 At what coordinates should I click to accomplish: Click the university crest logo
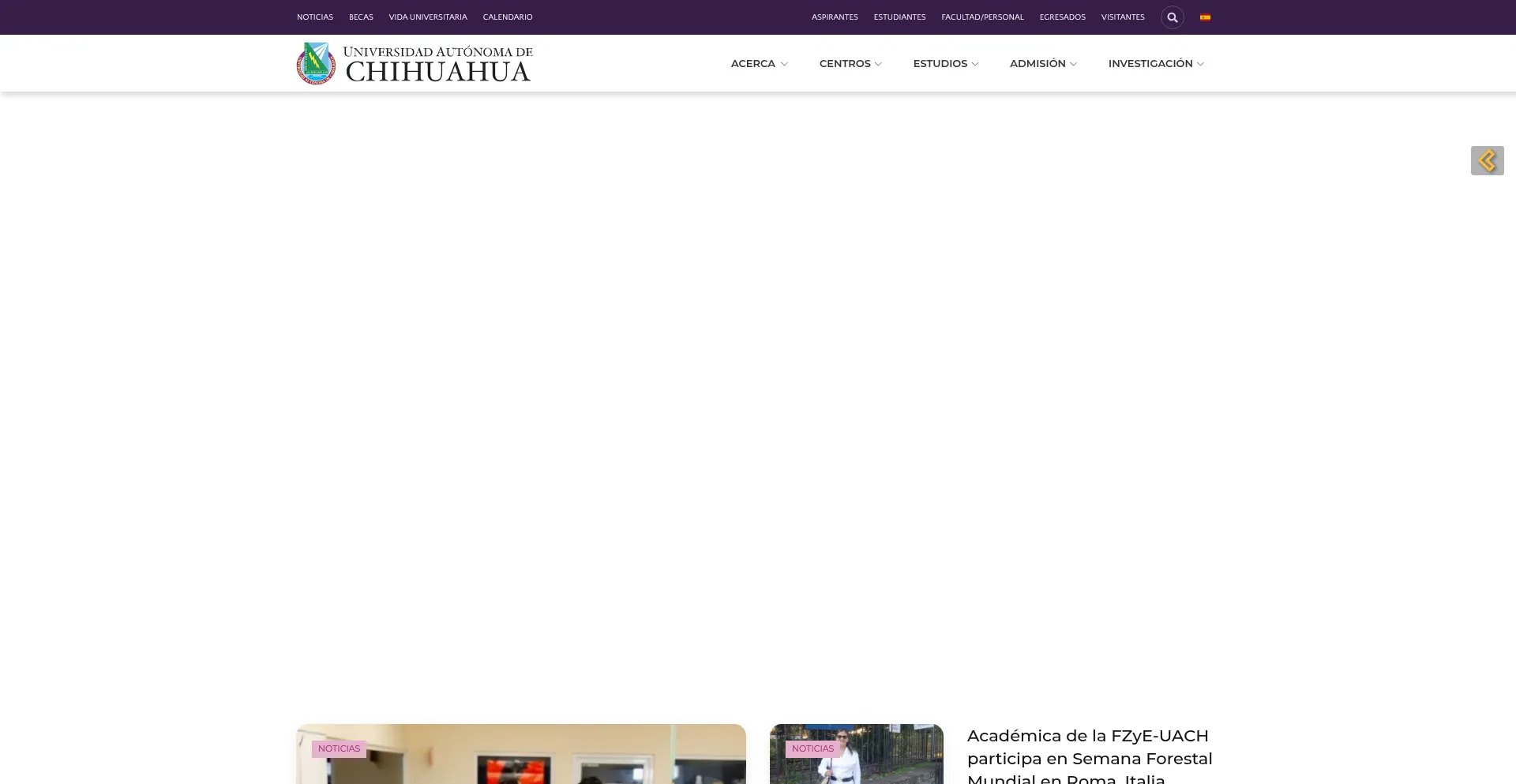316,63
